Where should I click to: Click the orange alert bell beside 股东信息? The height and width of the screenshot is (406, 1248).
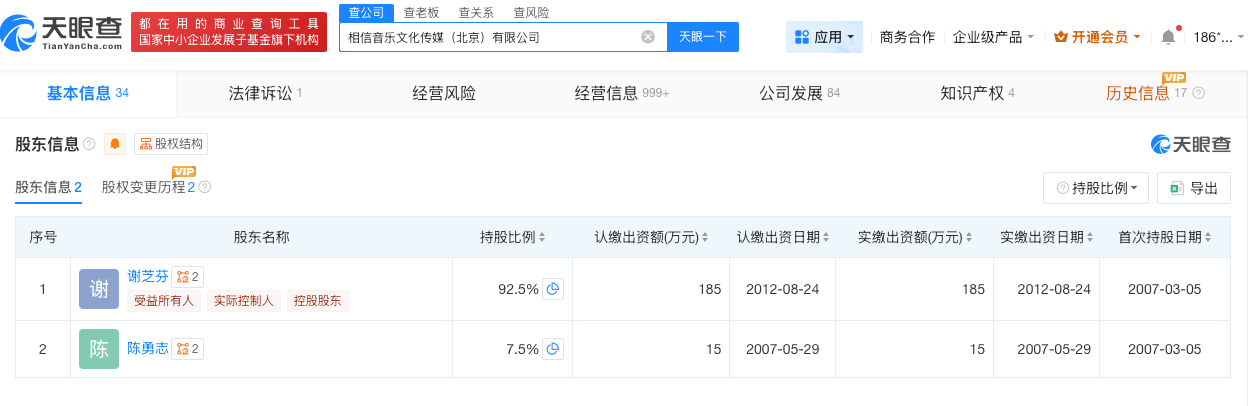115,144
